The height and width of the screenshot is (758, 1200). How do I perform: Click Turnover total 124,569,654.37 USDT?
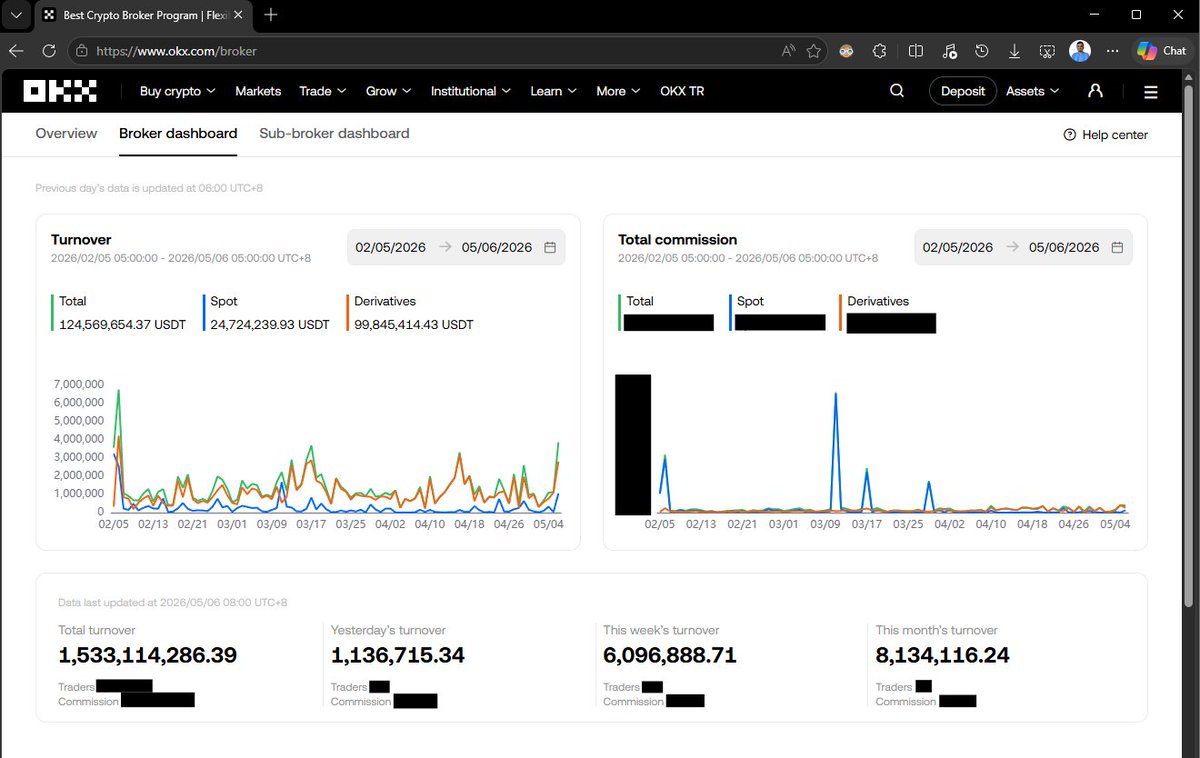[123, 325]
